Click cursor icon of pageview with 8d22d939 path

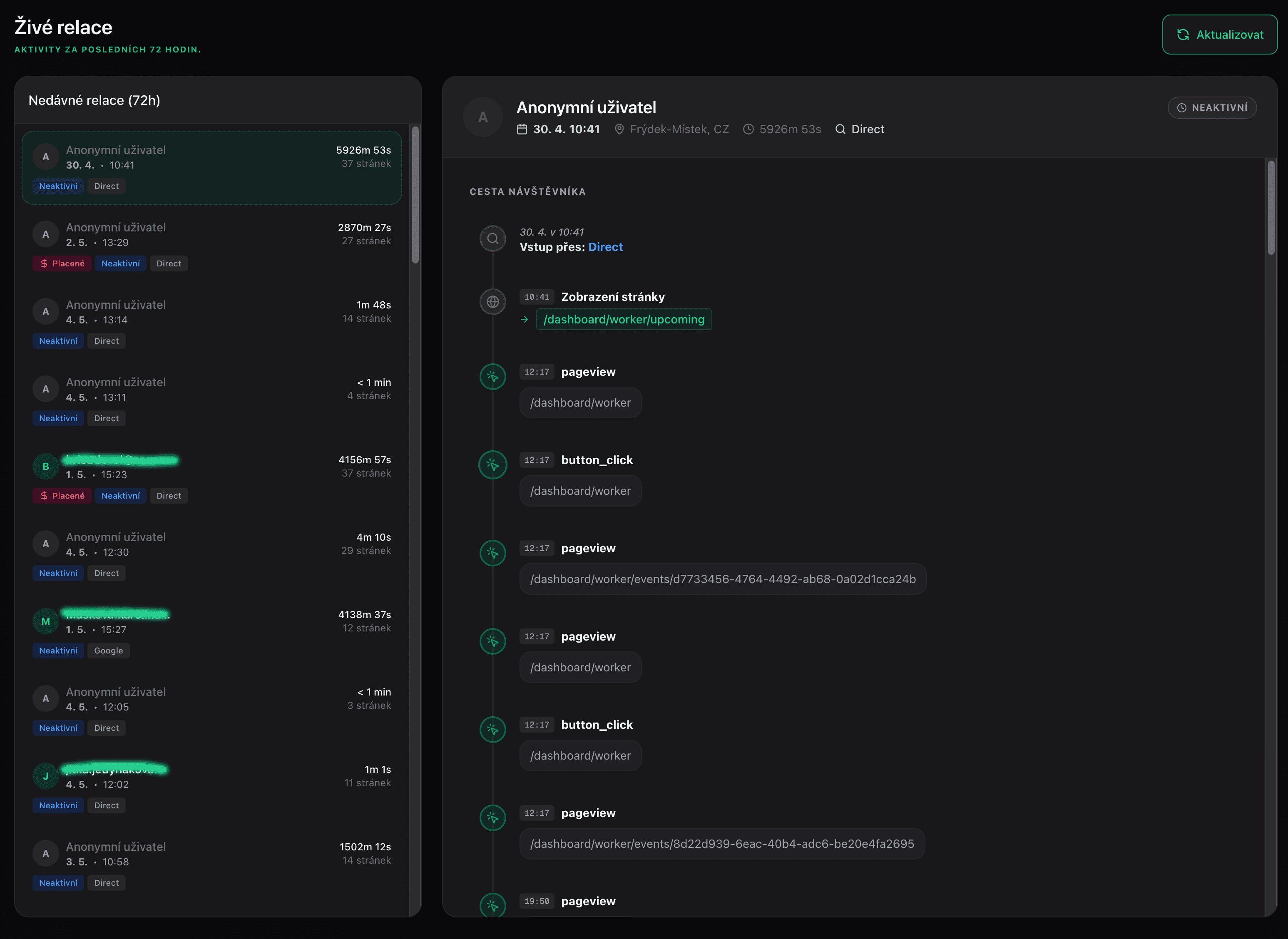point(493,818)
